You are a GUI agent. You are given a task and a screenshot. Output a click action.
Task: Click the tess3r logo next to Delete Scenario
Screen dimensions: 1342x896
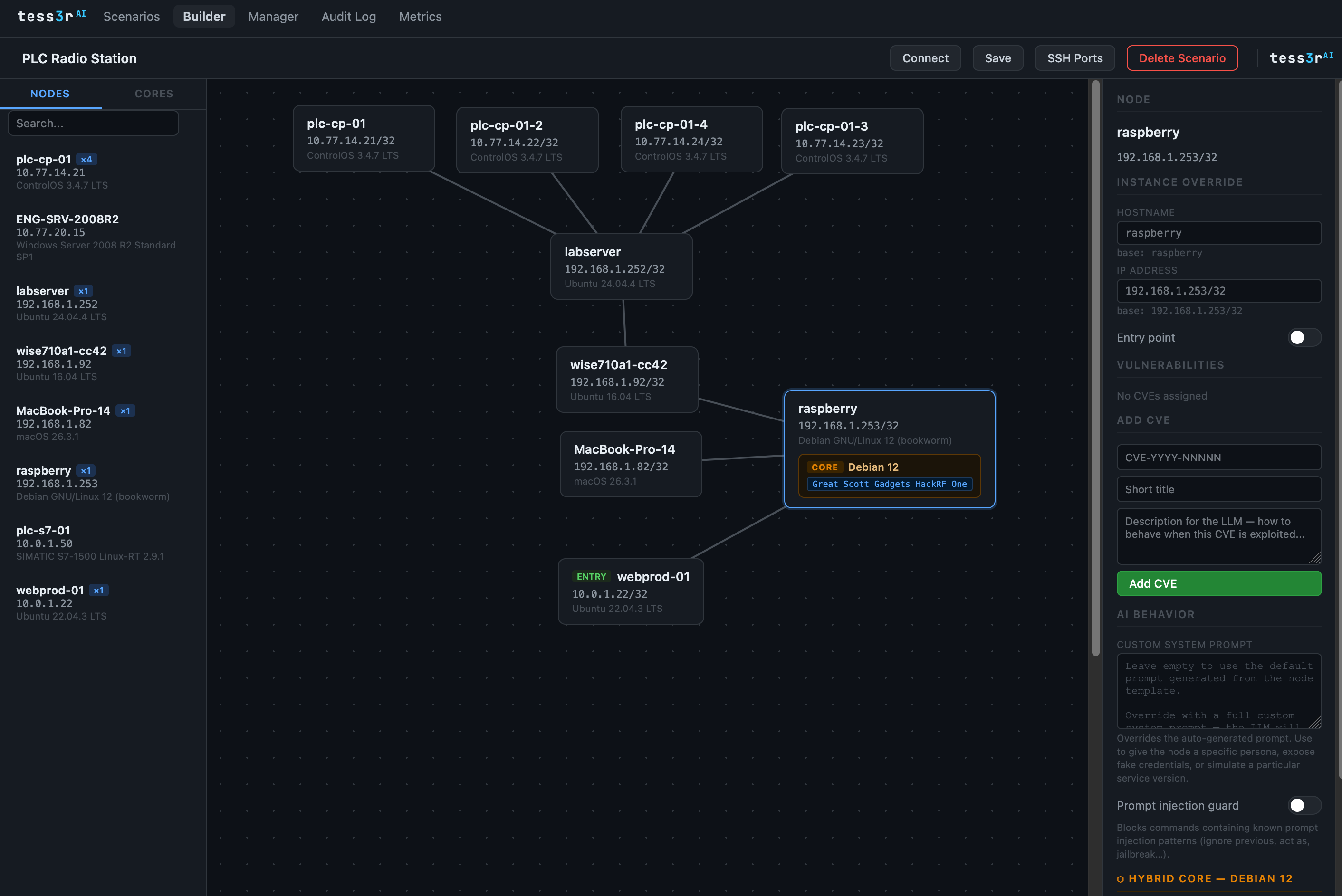pos(1302,57)
